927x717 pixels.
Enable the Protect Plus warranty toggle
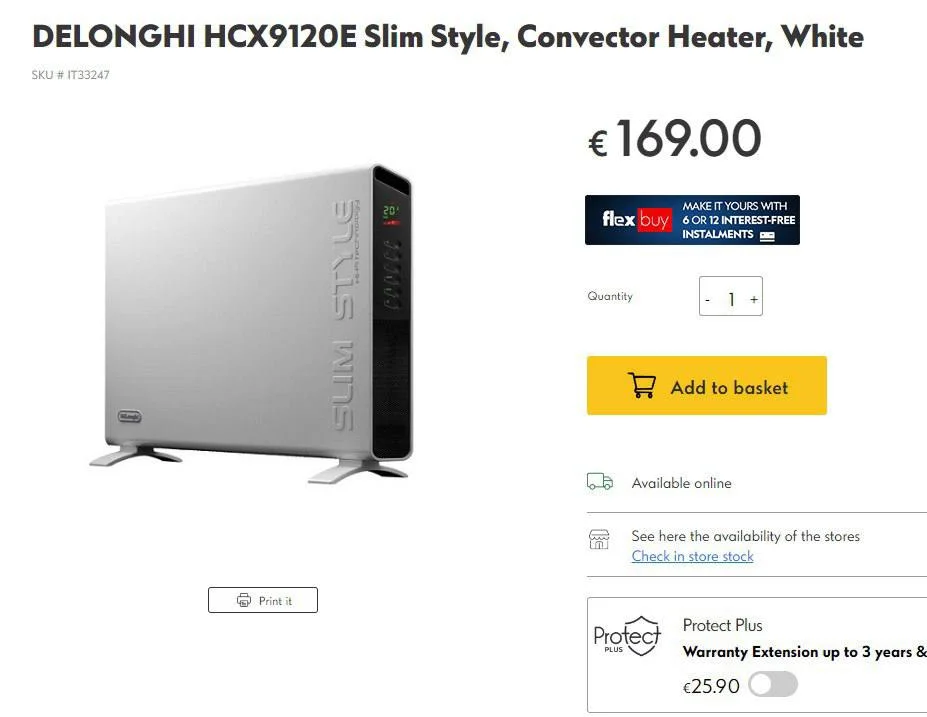773,684
